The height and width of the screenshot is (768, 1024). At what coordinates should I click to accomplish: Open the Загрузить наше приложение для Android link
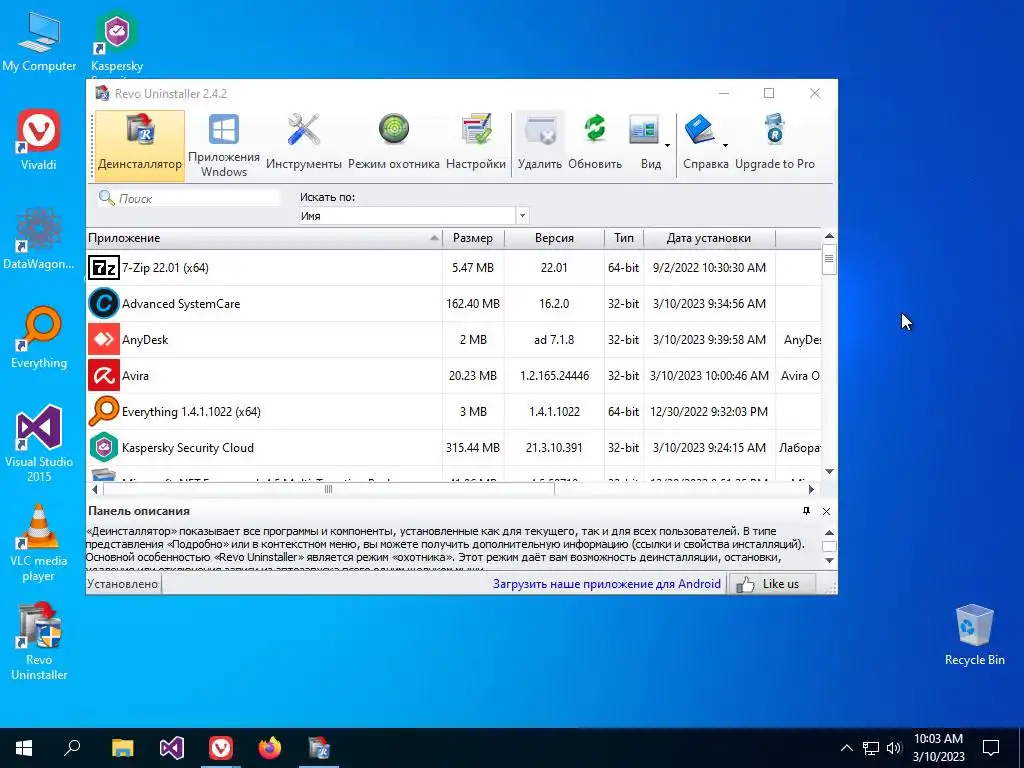pyautogui.click(x=607, y=584)
